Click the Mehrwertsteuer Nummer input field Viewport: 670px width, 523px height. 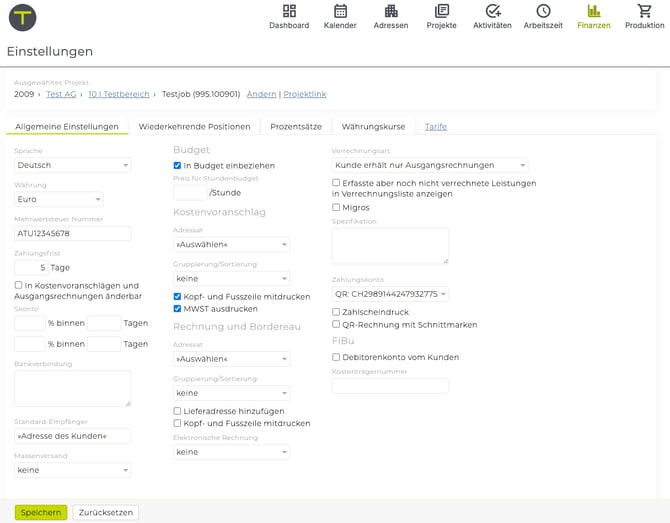(72, 234)
